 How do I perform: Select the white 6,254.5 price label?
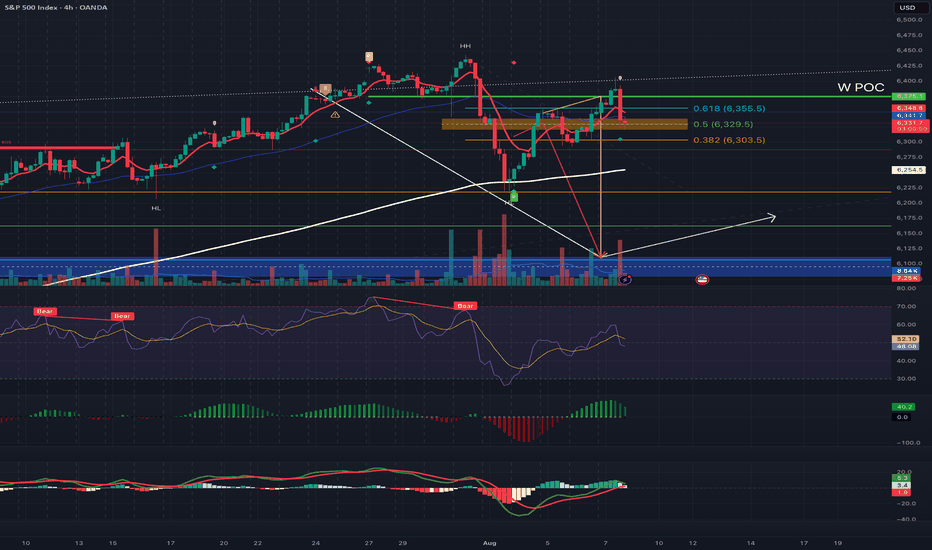909,170
